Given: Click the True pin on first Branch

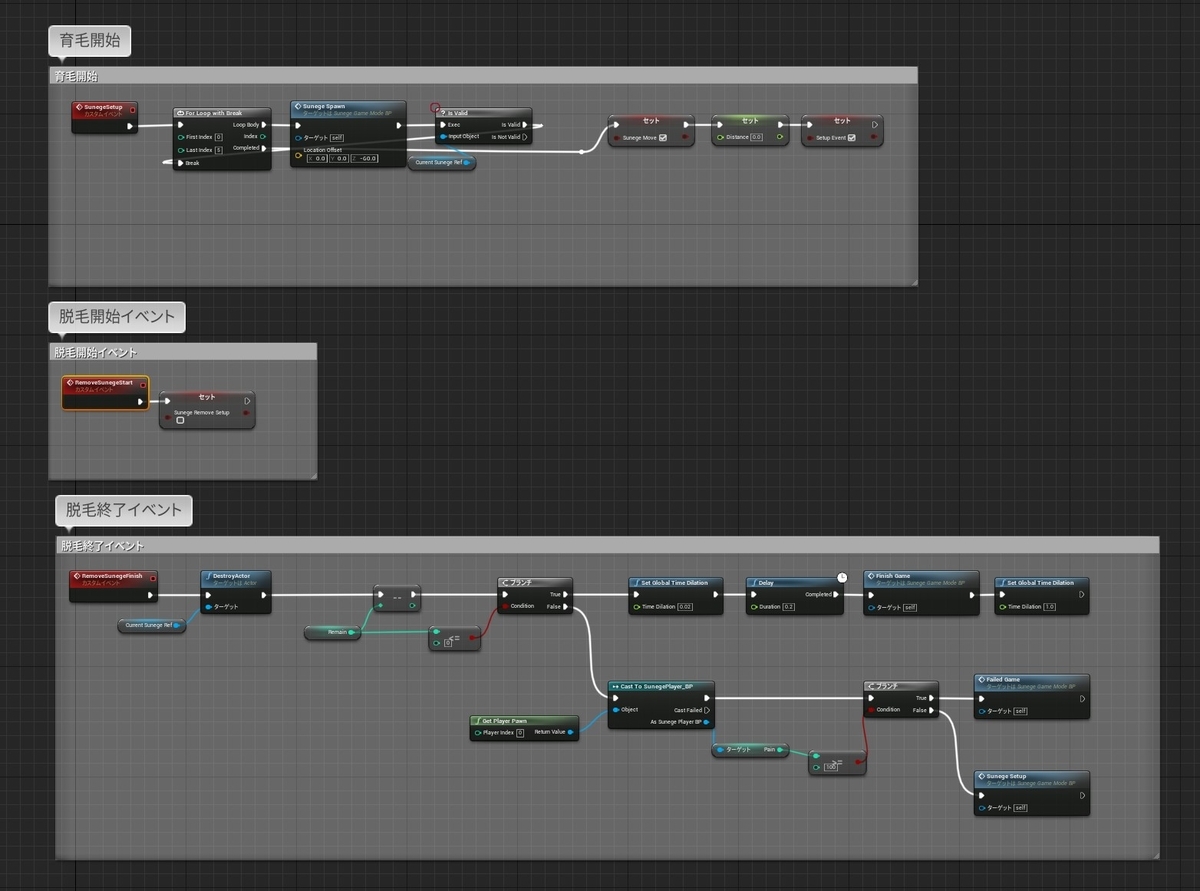Looking at the screenshot, I should tap(566, 594).
